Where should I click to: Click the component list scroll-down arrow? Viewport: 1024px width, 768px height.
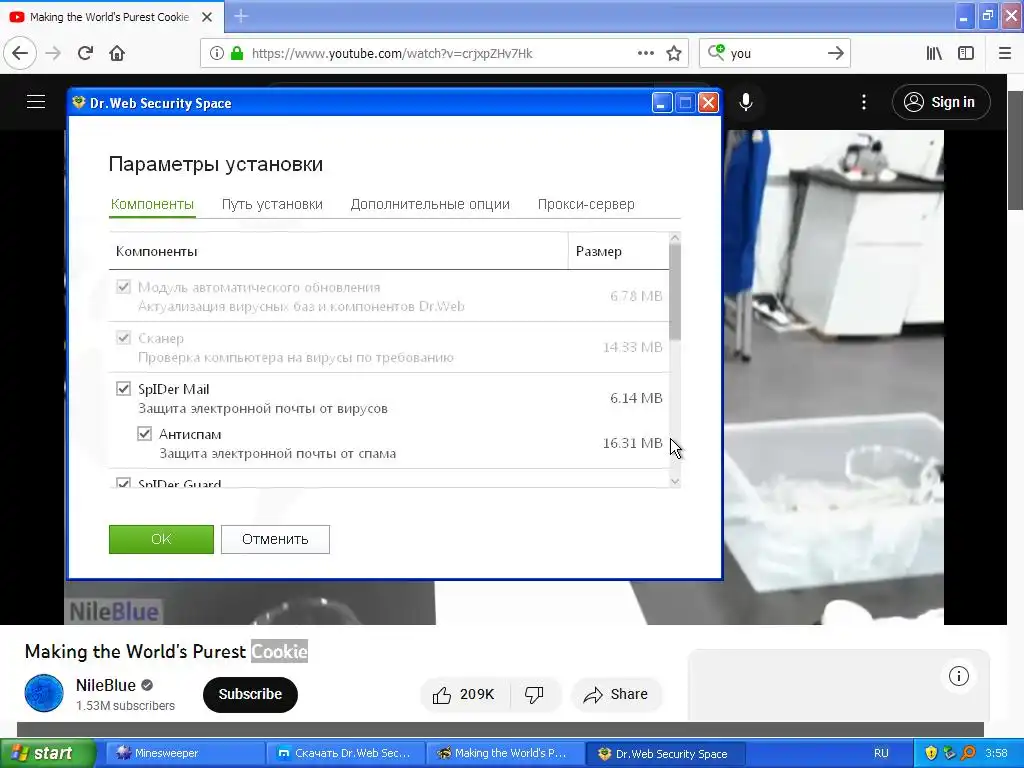click(x=675, y=481)
